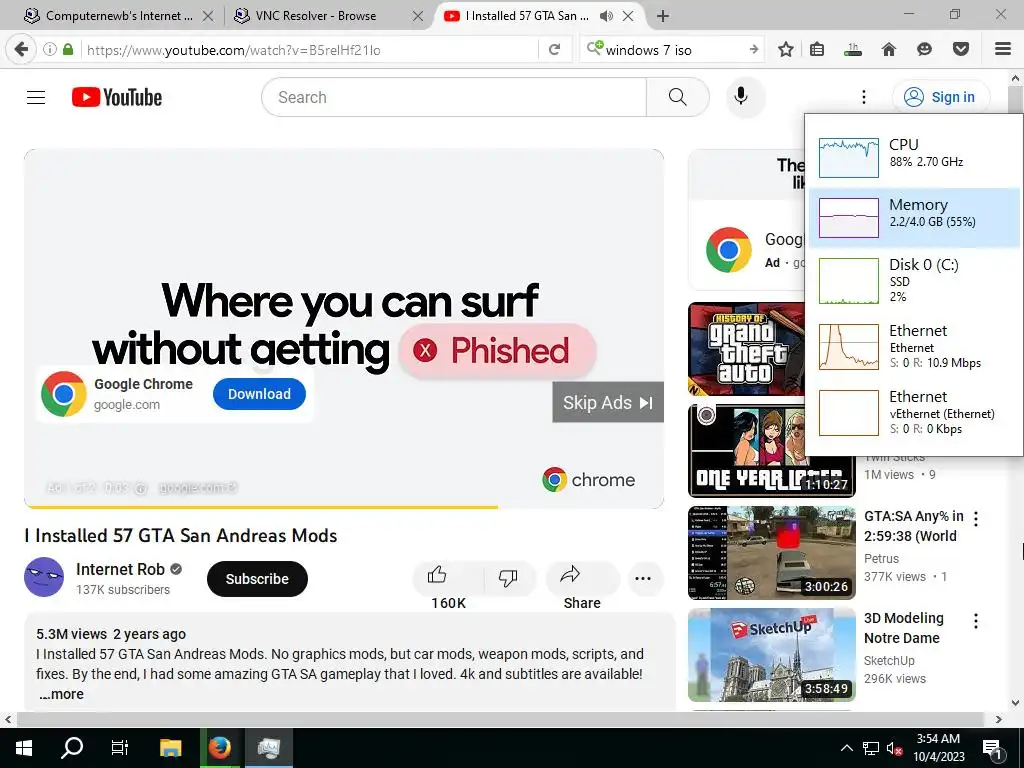The width and height of the screenshot is (1024, 768).
Task: Click the windows 7 iso search box
Action: tap(673, 50)
